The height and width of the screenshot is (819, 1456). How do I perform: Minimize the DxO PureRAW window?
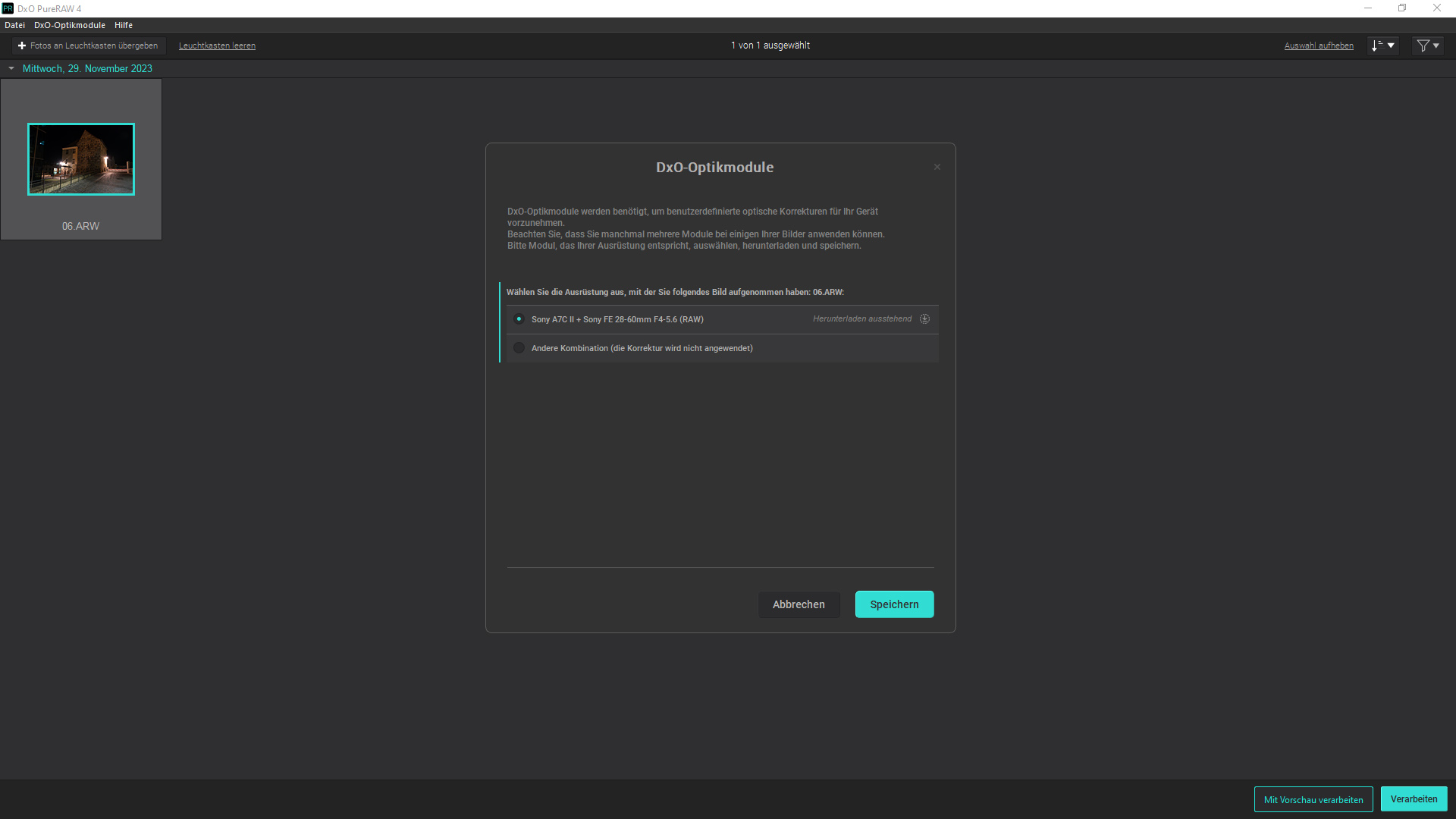[1368, 8]
